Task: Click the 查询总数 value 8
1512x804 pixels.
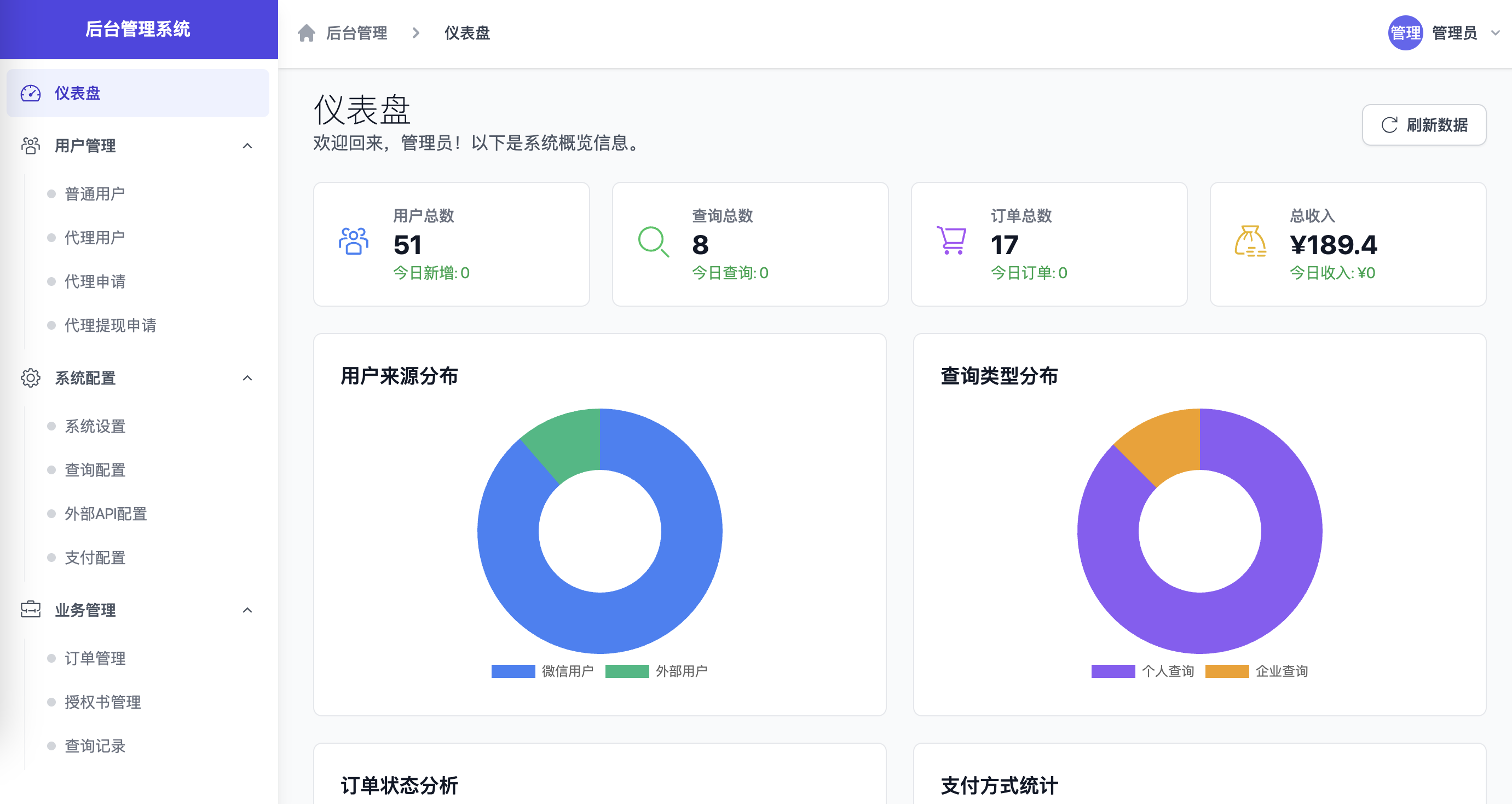Action: pos(700,245)
